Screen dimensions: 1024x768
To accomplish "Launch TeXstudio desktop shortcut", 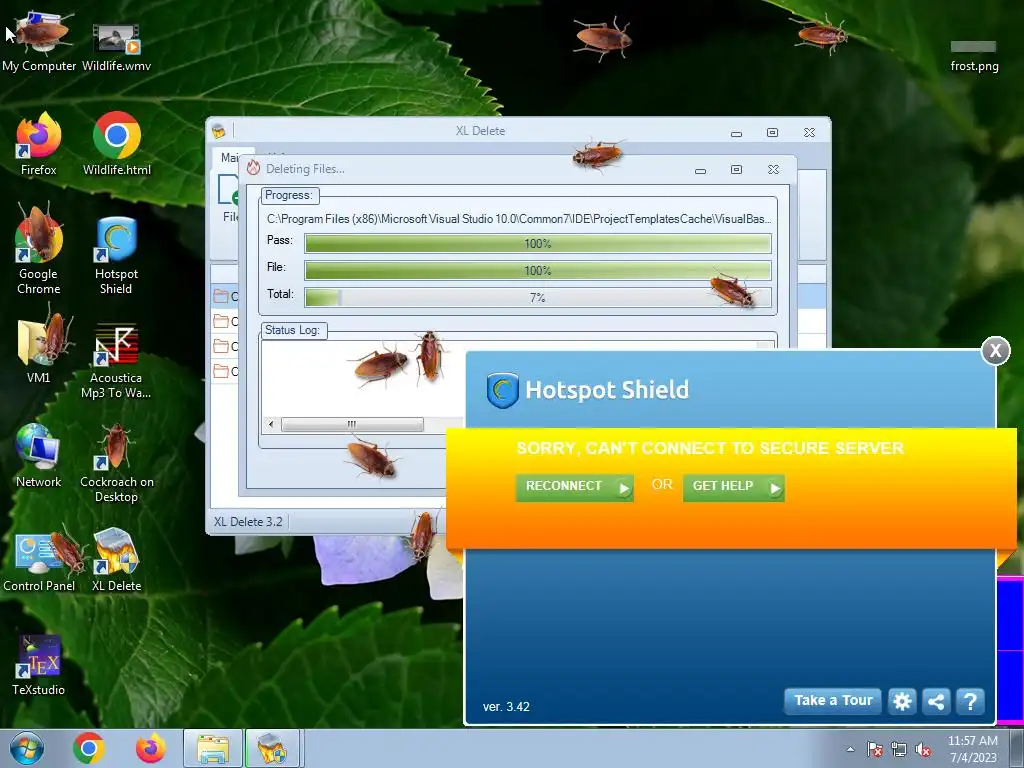I will coord(39,664).
